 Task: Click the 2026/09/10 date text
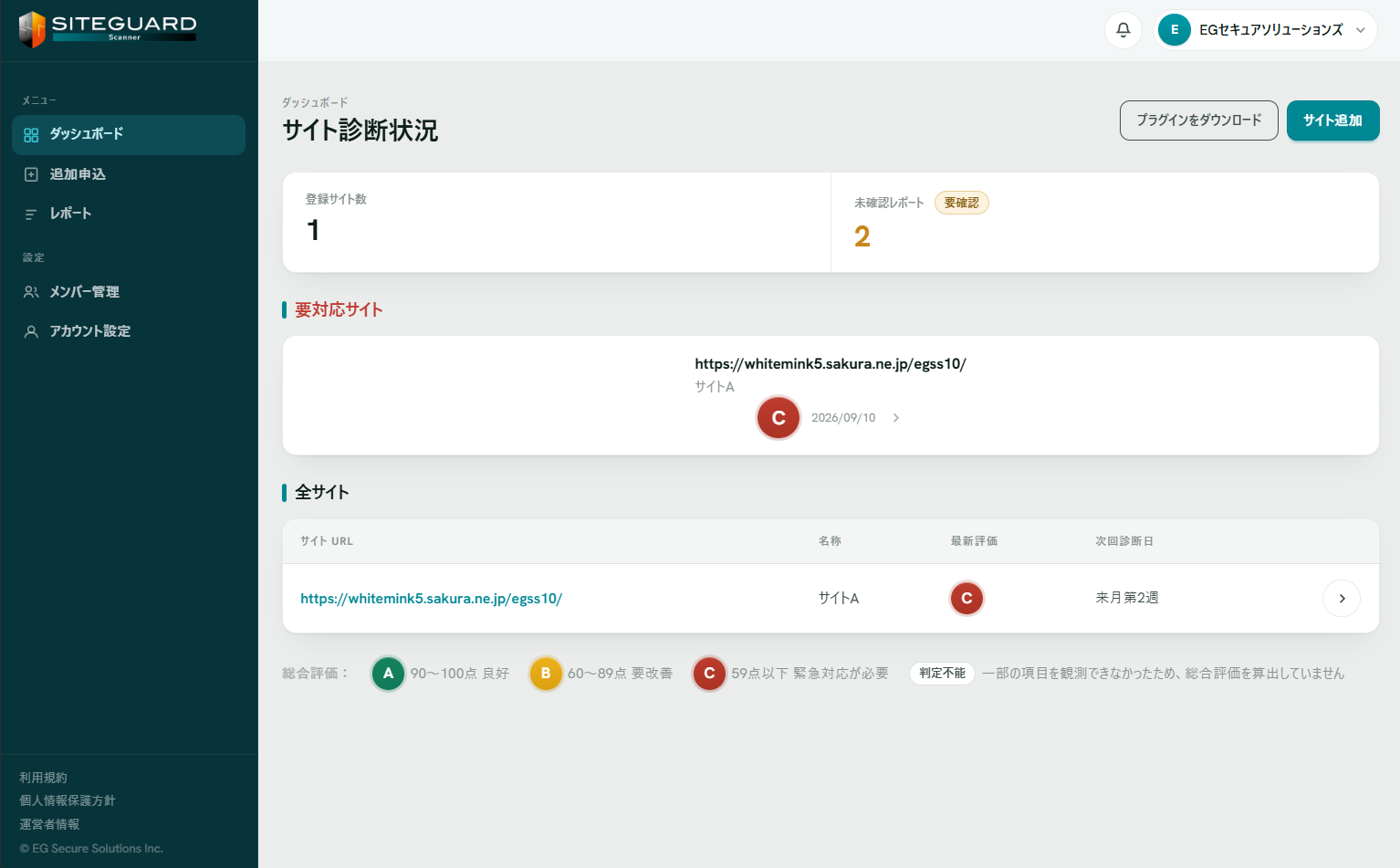point(843,418)
